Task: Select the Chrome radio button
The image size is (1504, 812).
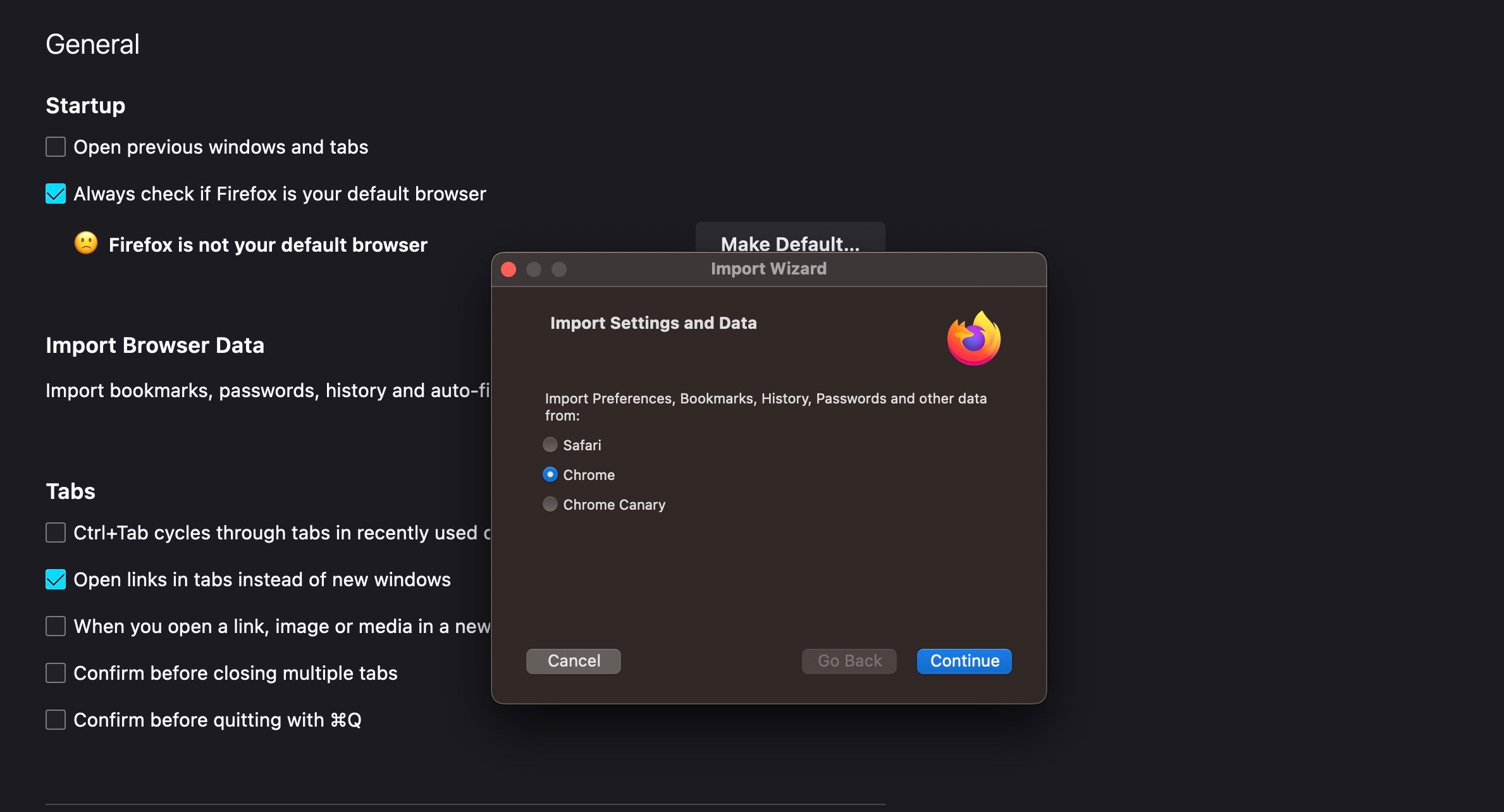Action: 550,474
